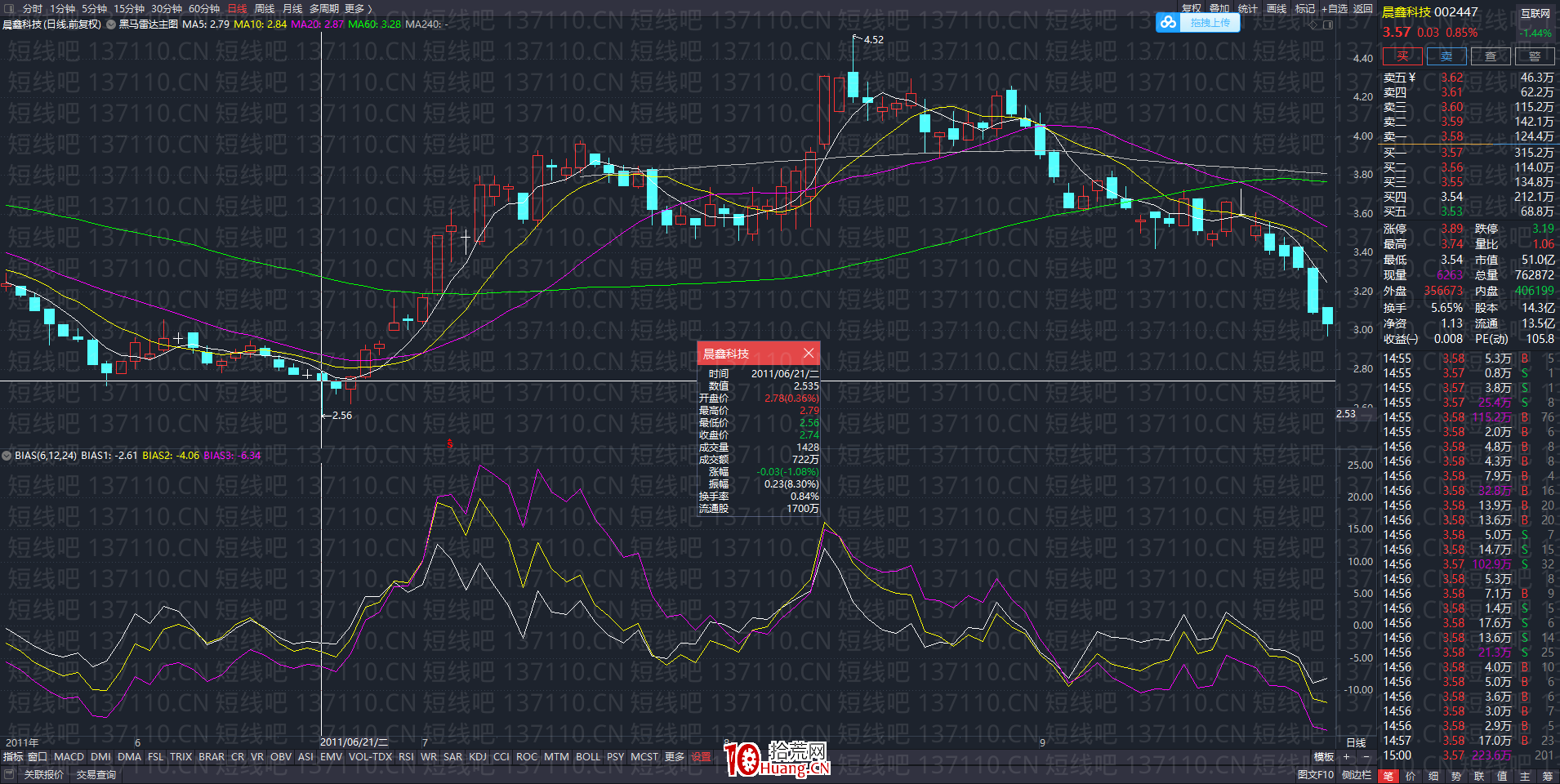Toggle the BIAS indicator circle icon
Image resolution: width=1560 pixels, height=784 pixels.
(x=7, y=456)
